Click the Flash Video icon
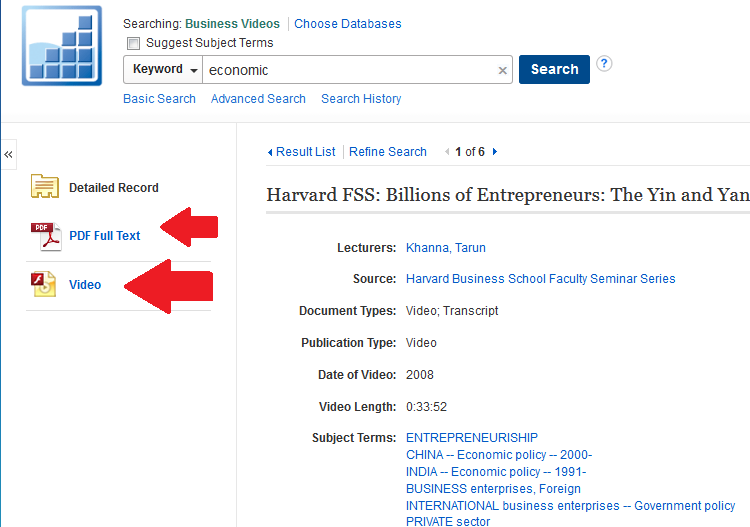 coord(45,285)
